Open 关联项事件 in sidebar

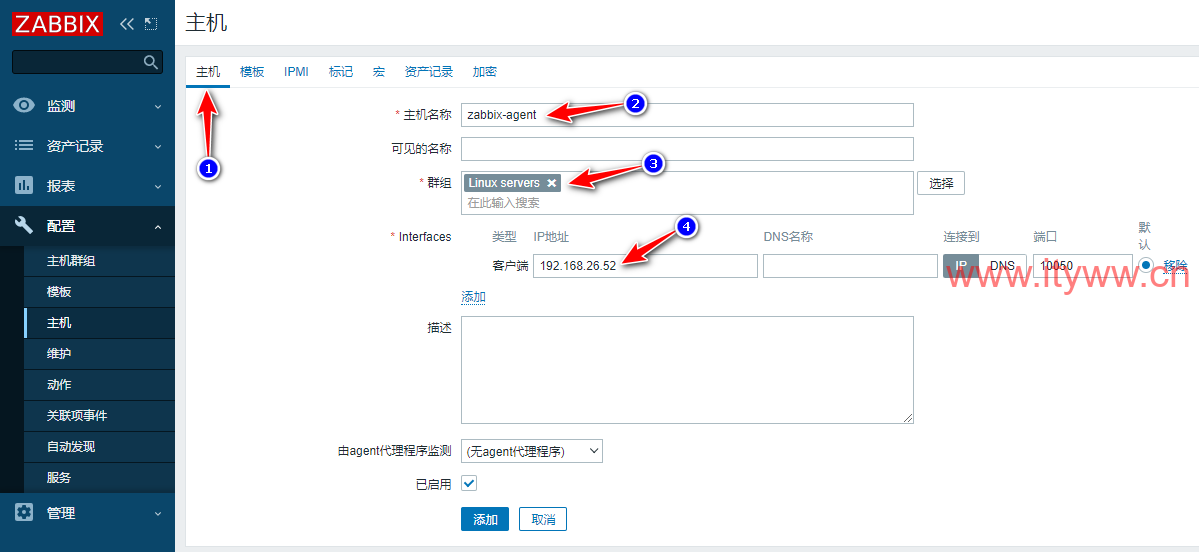coord(99,416)
